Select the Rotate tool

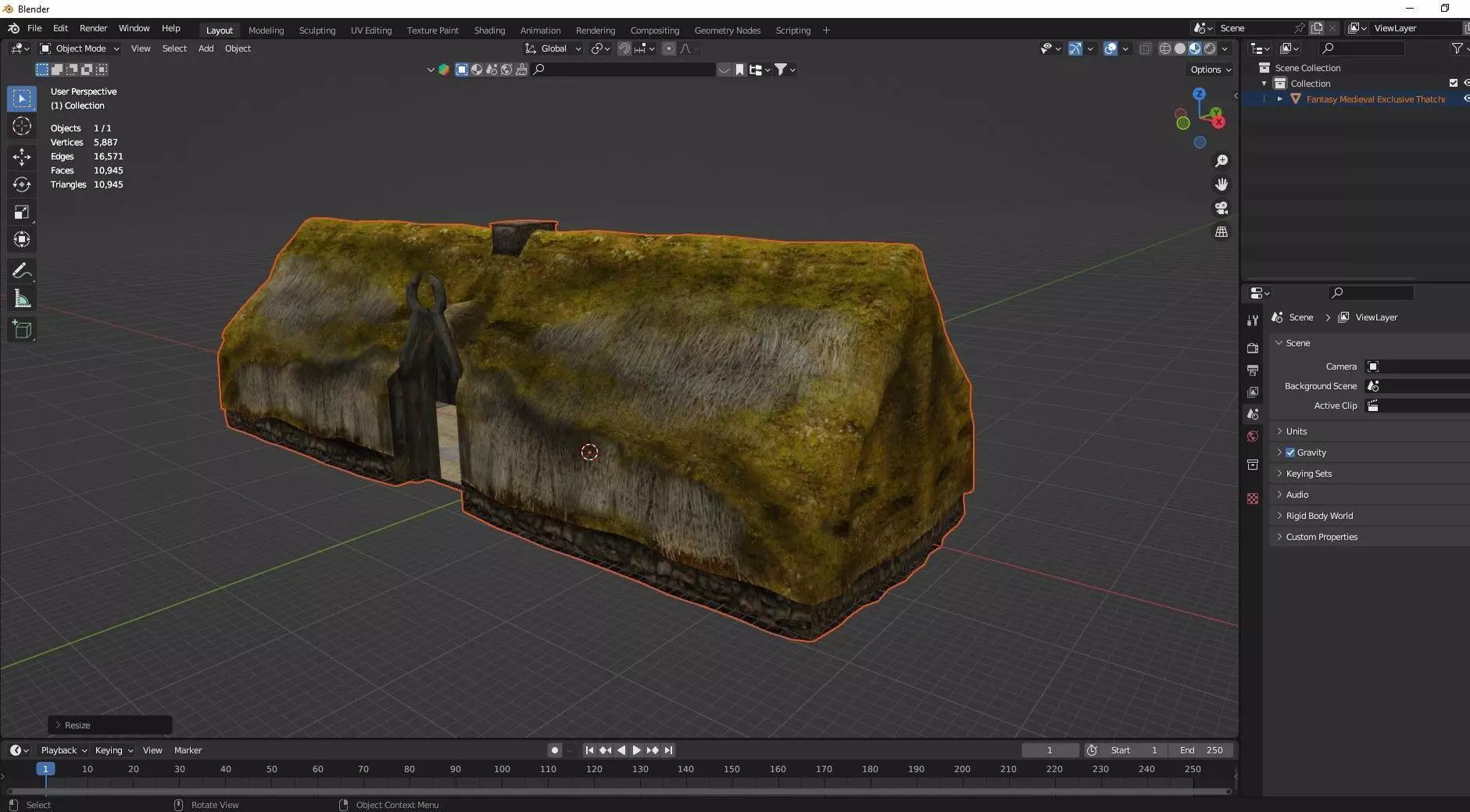tap(22, 184)
